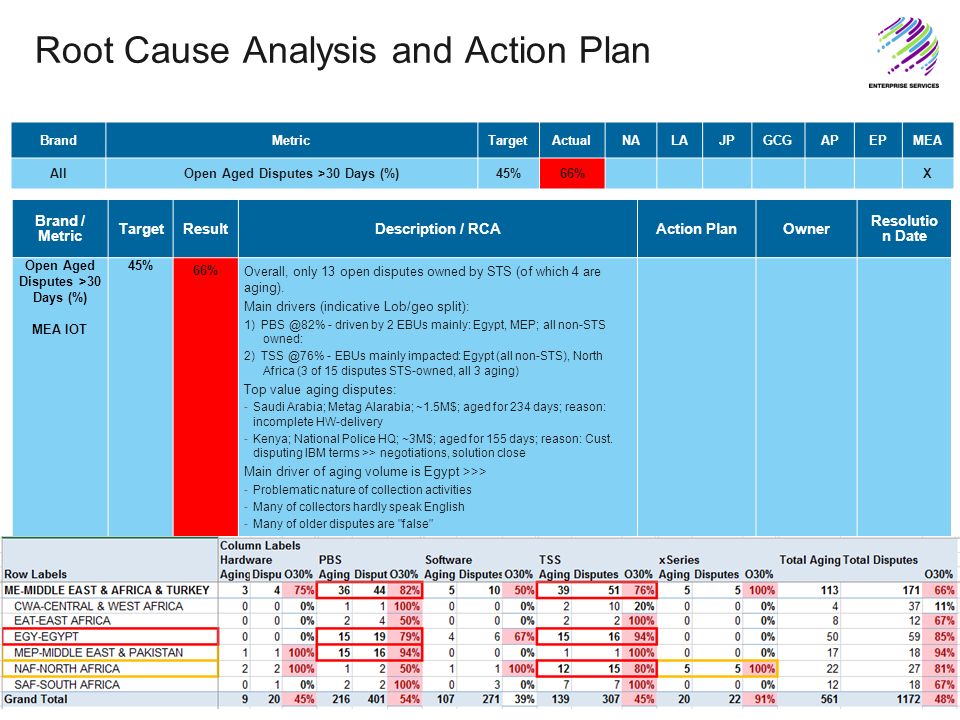
Task: Select the Many of collectors hardly speak English bullet
Action: pos(354,507)
